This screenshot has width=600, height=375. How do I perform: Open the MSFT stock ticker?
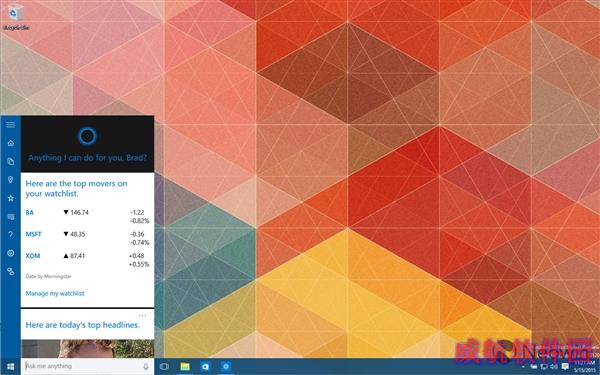click(33, 234)
